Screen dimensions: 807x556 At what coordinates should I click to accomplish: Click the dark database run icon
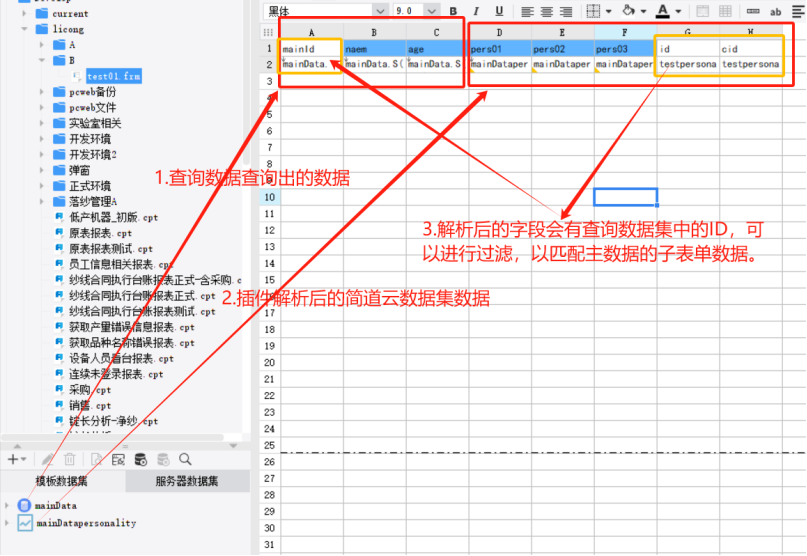[x=141, y=459]
